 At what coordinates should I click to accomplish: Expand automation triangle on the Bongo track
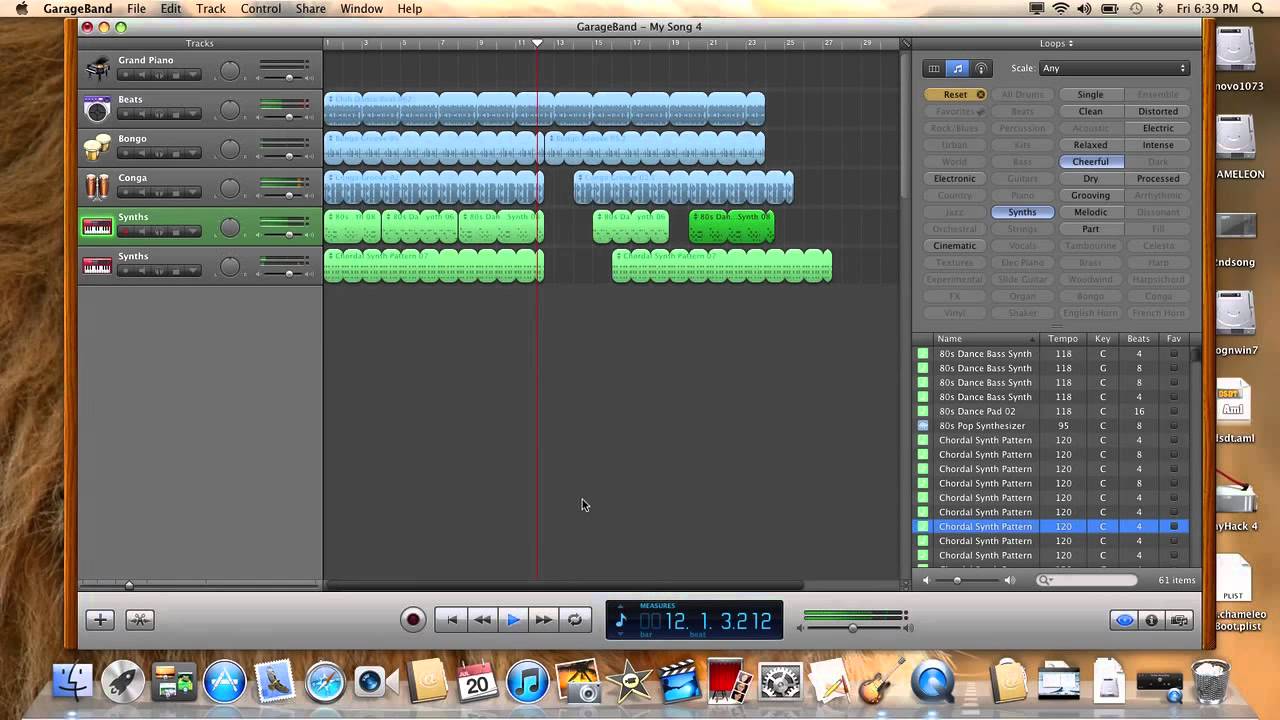(193, 153)
